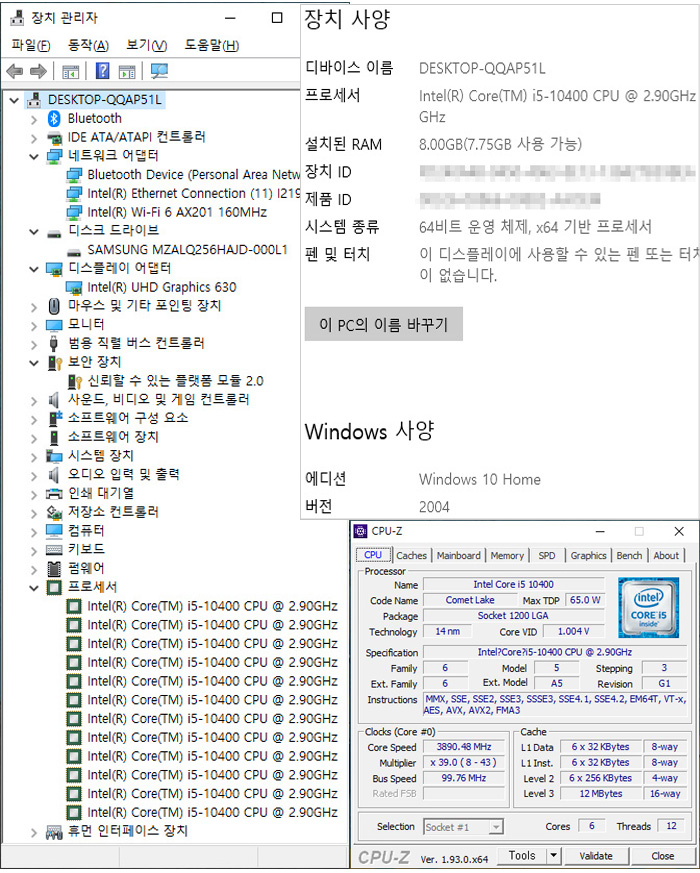Select Intel(R) UHD Graphics 630 device
This screenshot has height=873, width=700.
click(x=162, y=287)
